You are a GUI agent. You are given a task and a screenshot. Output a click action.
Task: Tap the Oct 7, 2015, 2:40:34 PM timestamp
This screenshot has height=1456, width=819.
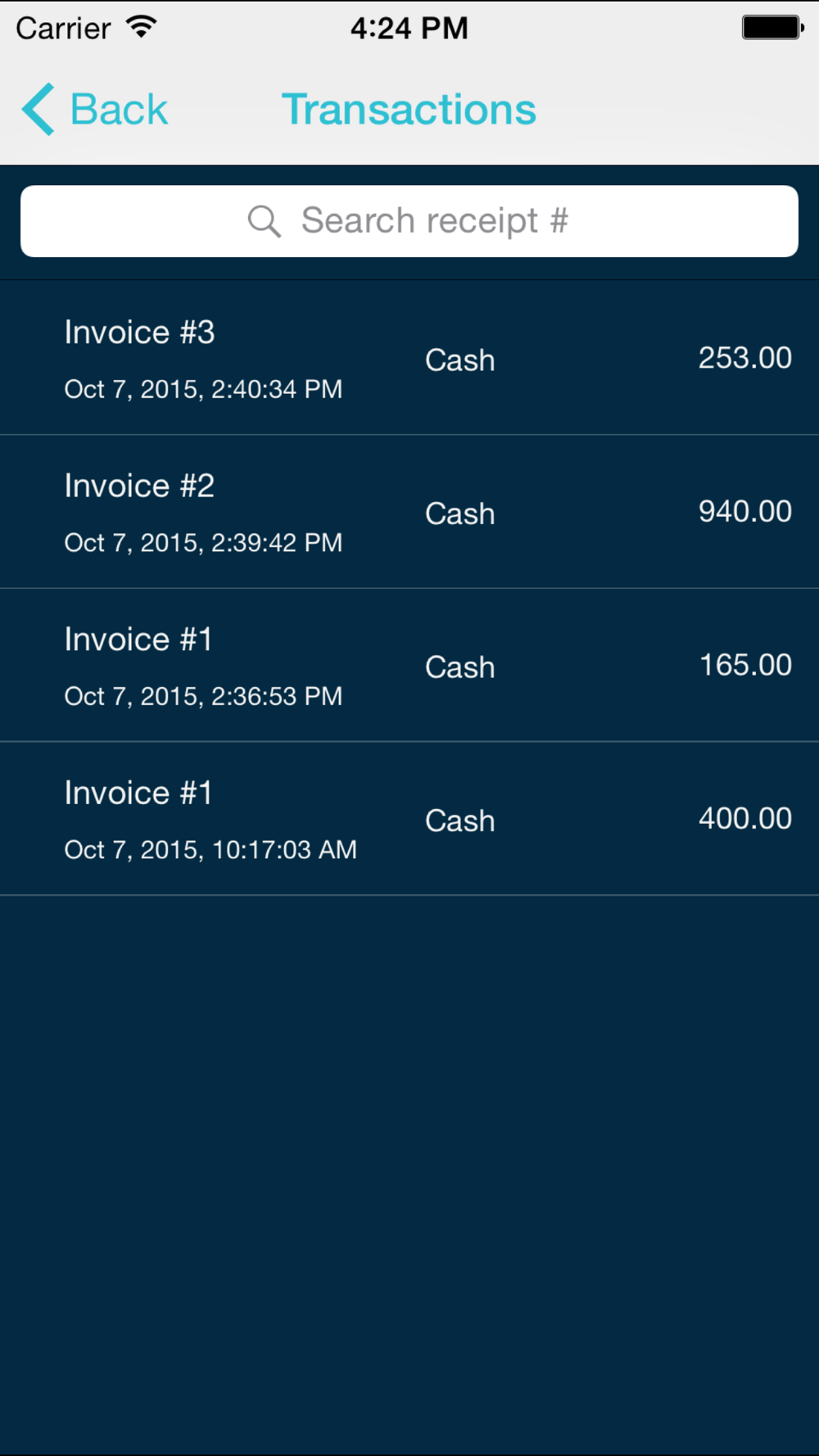coord(203,389)
